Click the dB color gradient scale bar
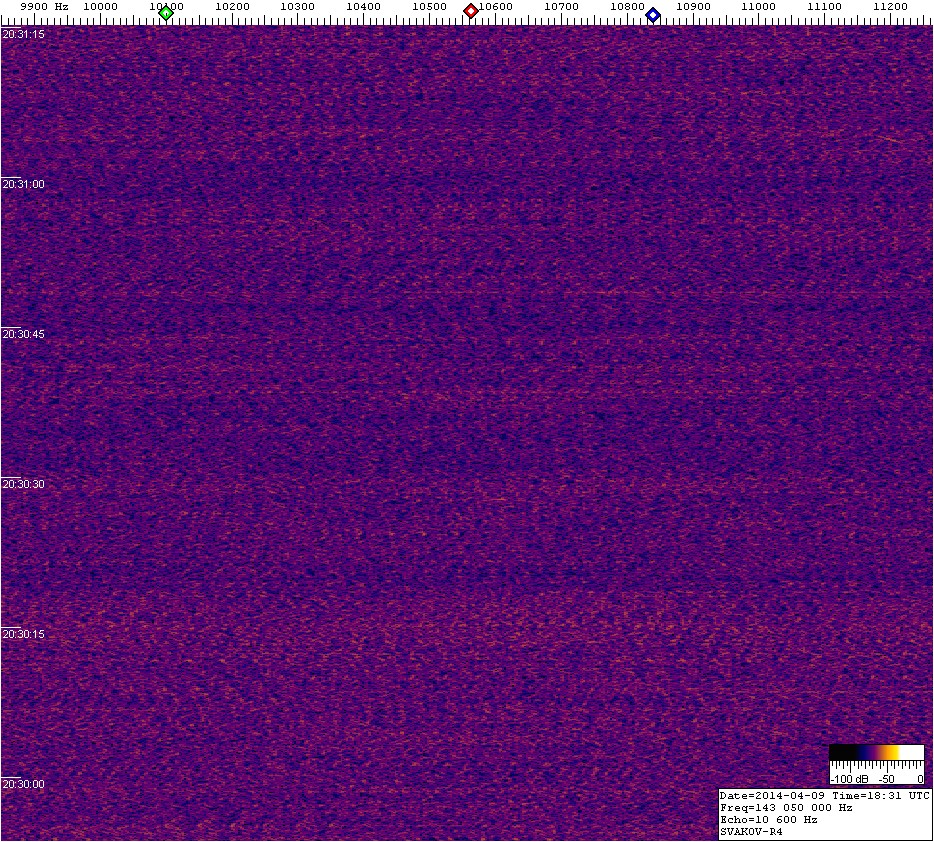This screenshot has width=934, height=842. (876, 753)
